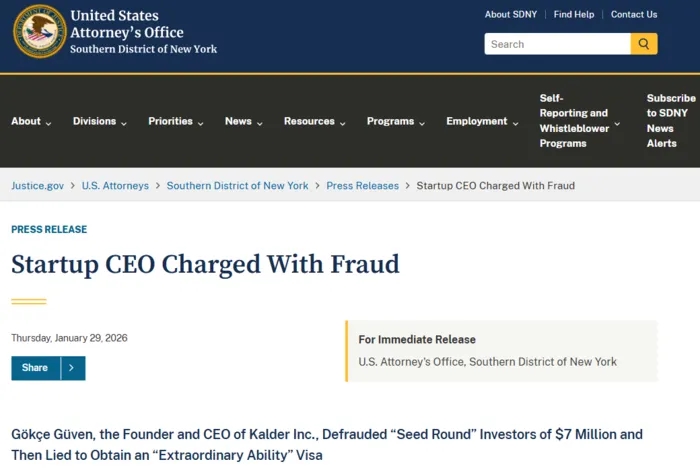Click Subscribe to SDNY News Alerts

coord(671,121)
